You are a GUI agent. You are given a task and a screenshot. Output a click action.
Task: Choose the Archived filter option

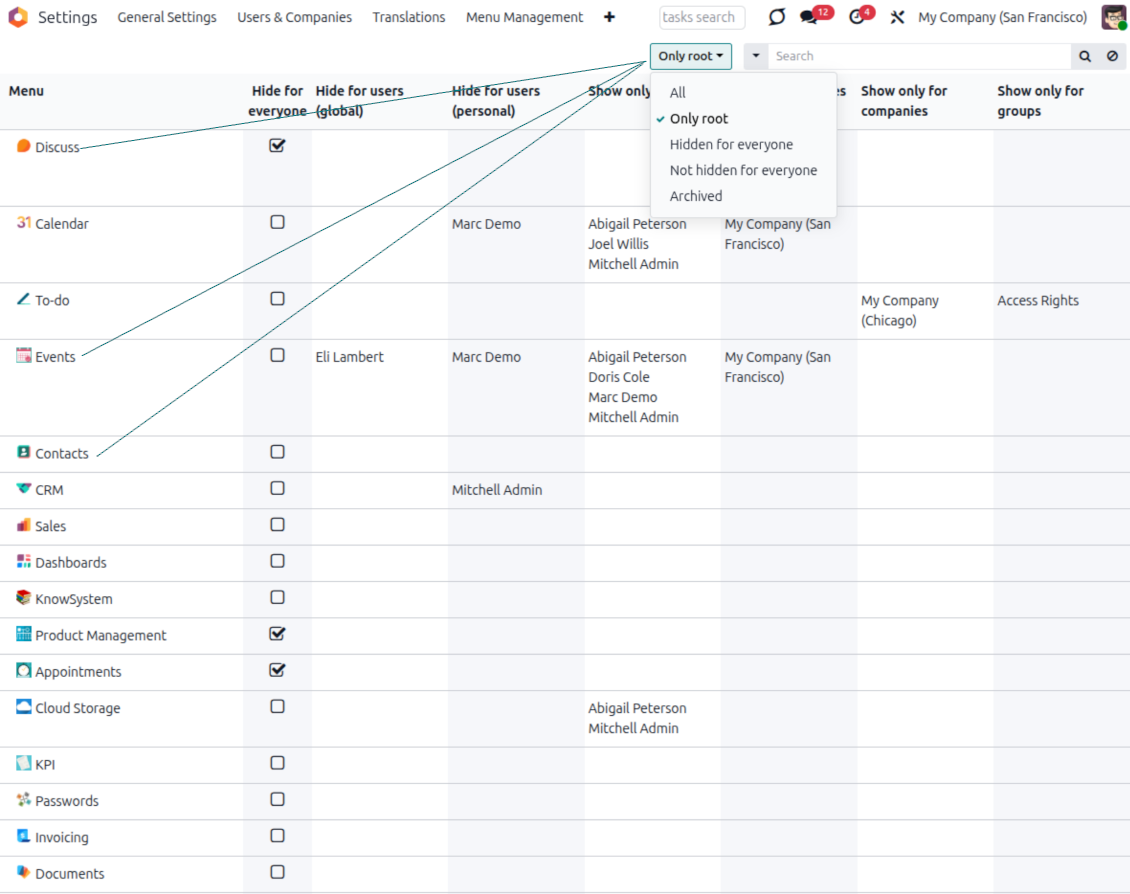696,196
